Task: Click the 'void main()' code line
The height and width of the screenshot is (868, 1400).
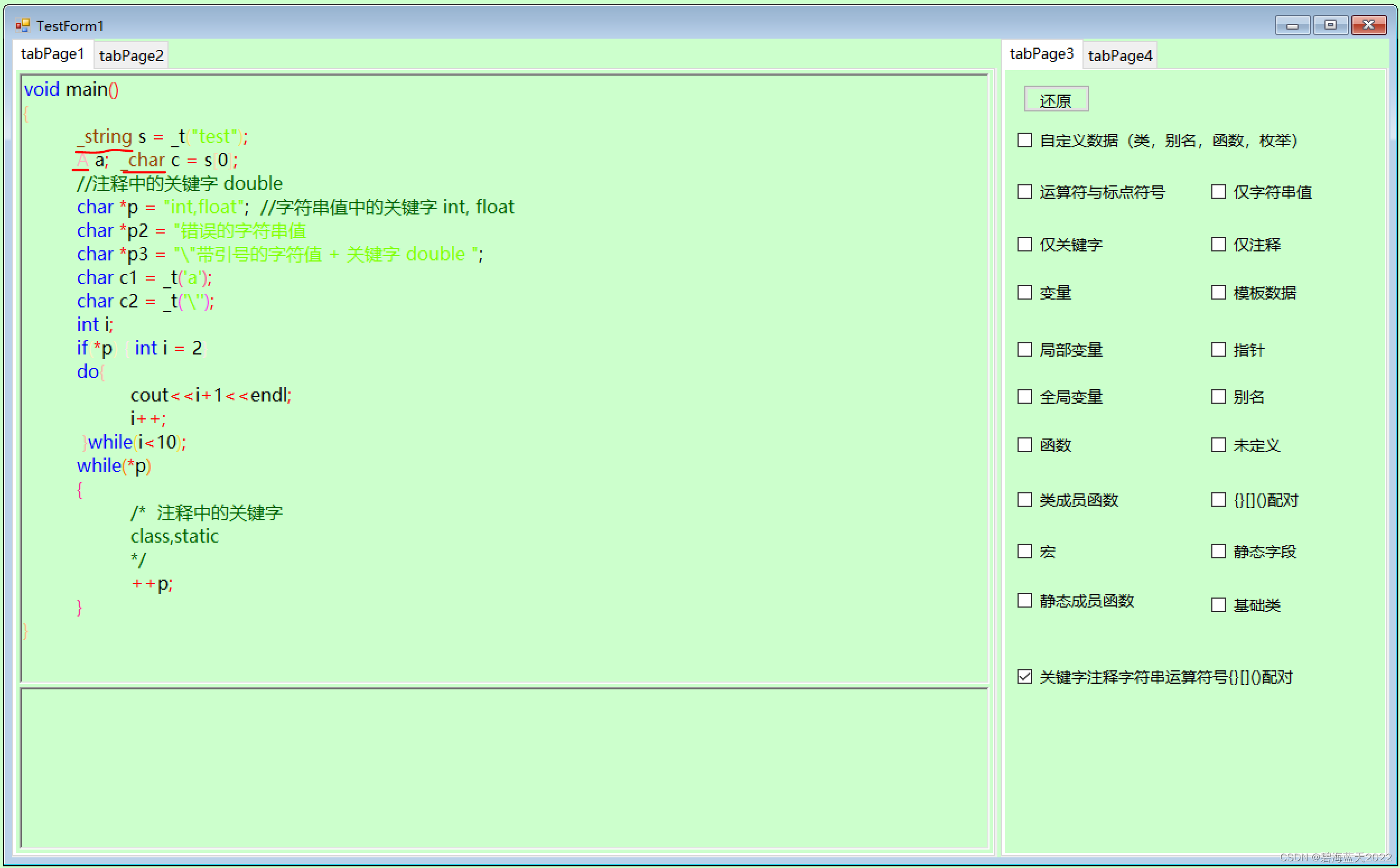Action: [x=72, y=90]
